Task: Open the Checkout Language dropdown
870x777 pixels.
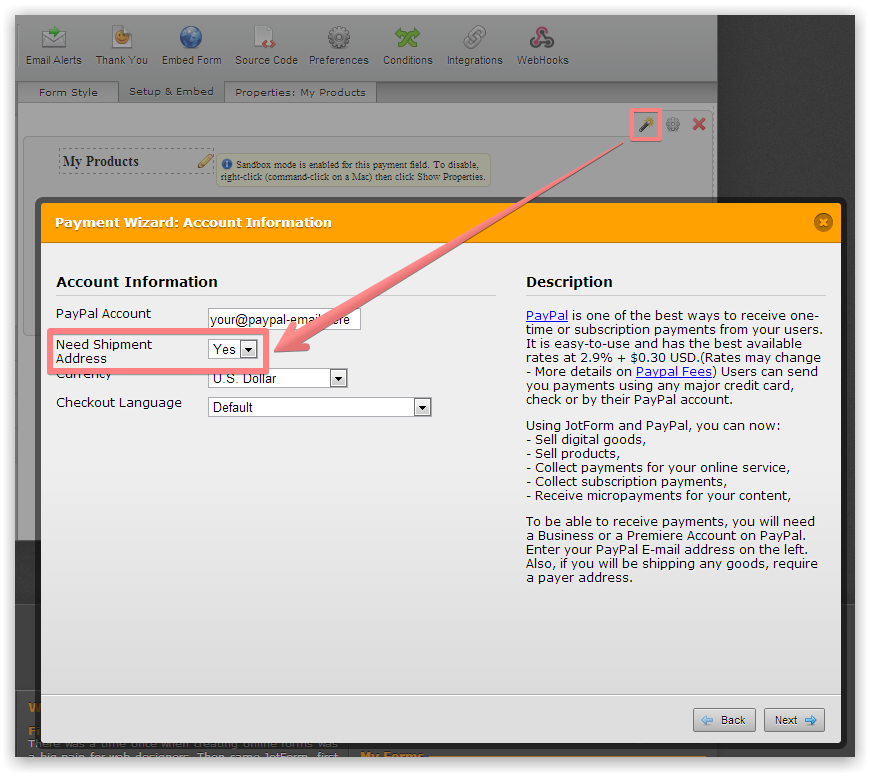Action: pyautogui.click(x=320, y=407)
